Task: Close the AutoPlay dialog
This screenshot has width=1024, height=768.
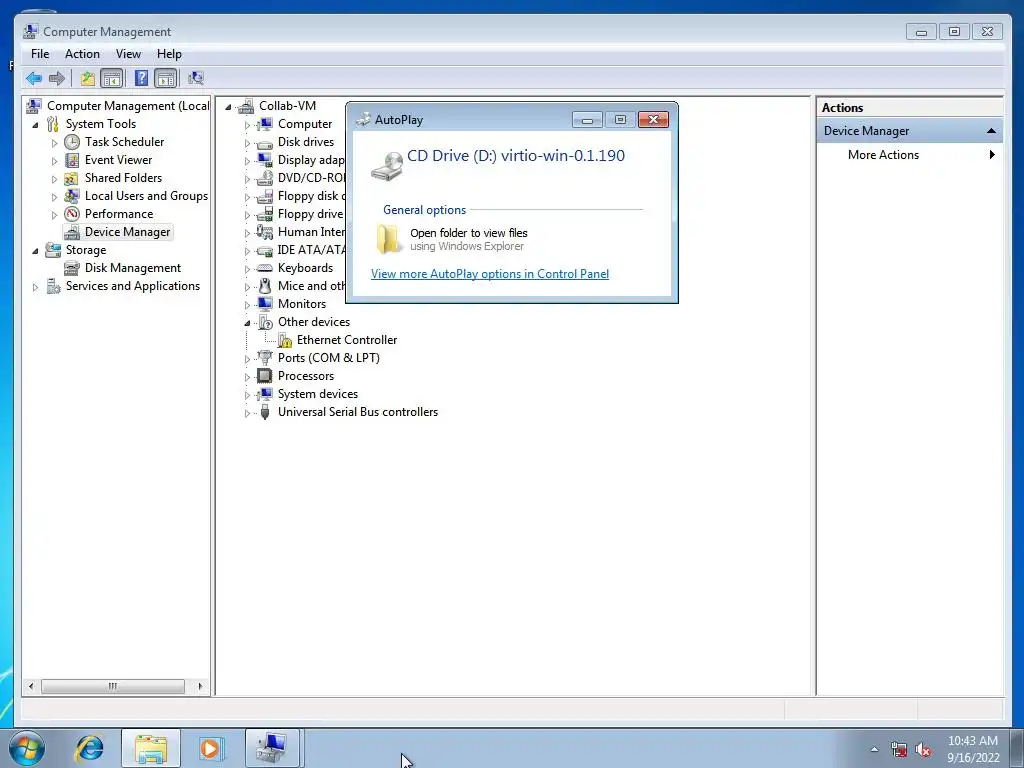Action: (x=653, y=120)
